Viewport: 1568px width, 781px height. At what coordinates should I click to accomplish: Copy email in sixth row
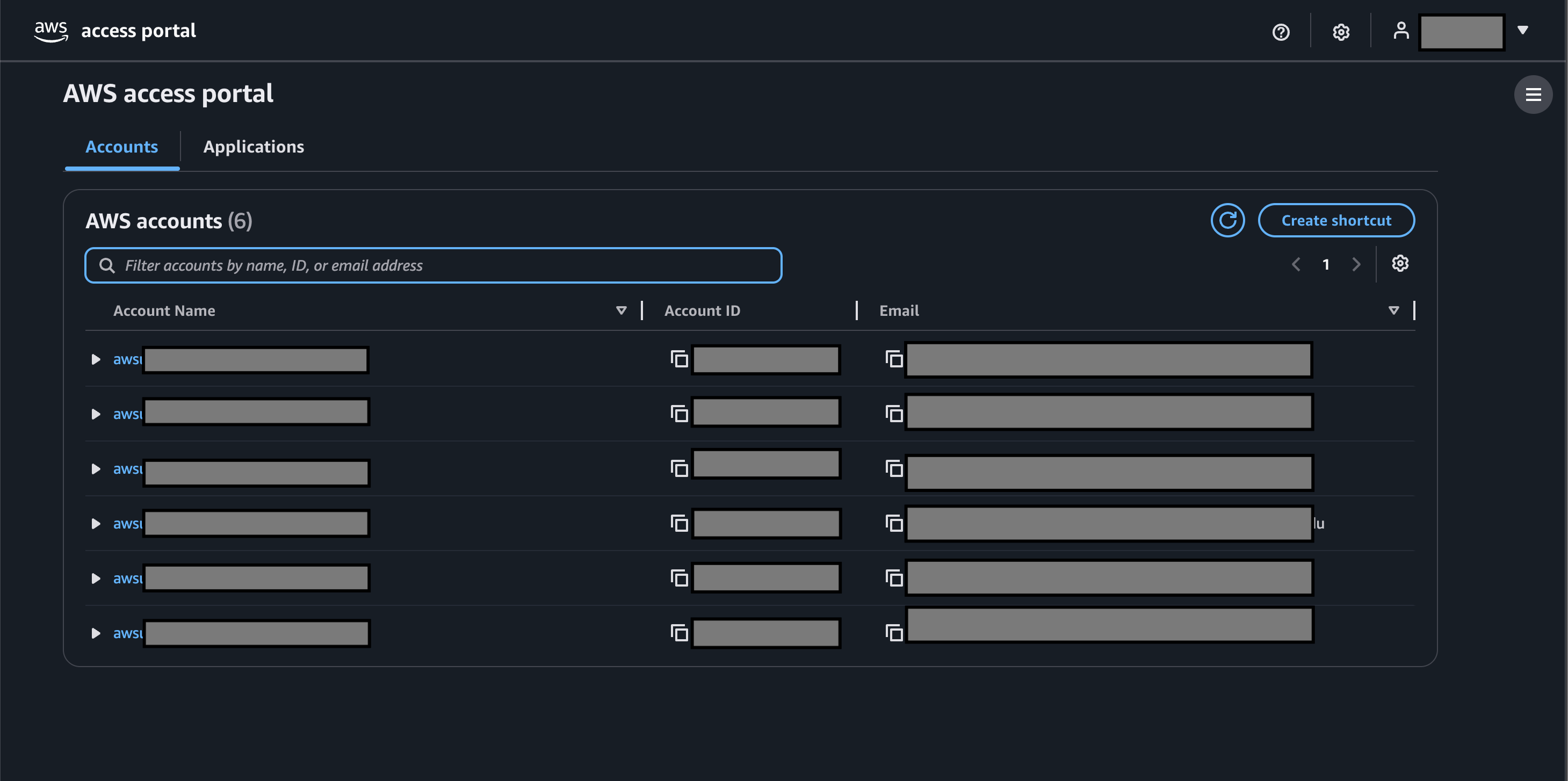tap(893, 633)
